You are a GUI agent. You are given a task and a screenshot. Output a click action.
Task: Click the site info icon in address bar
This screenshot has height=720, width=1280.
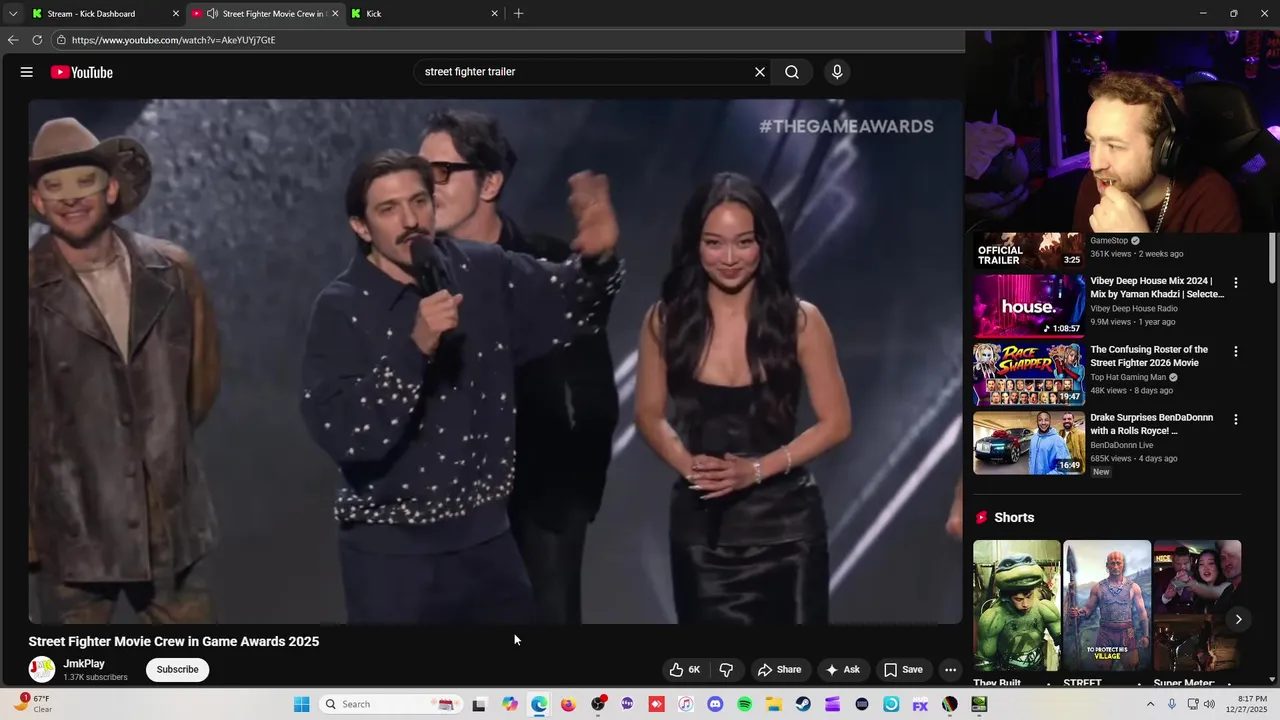(x=61, y=40)
